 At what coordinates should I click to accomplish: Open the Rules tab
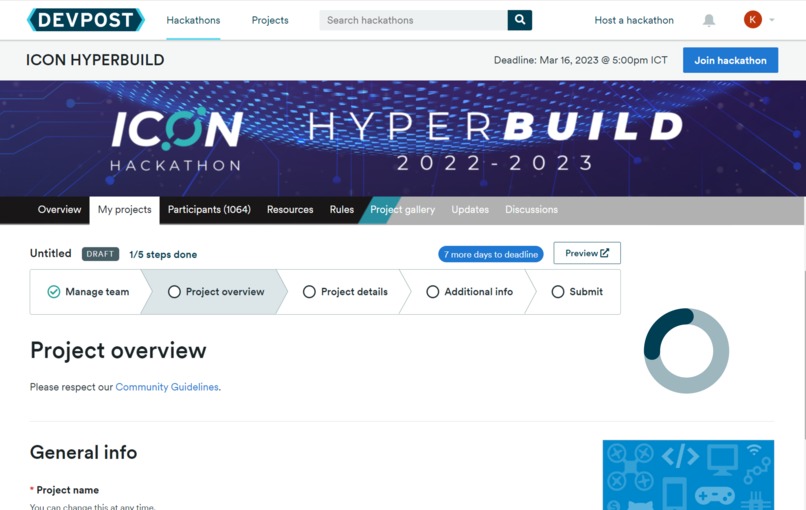click(x=342, y=210)
